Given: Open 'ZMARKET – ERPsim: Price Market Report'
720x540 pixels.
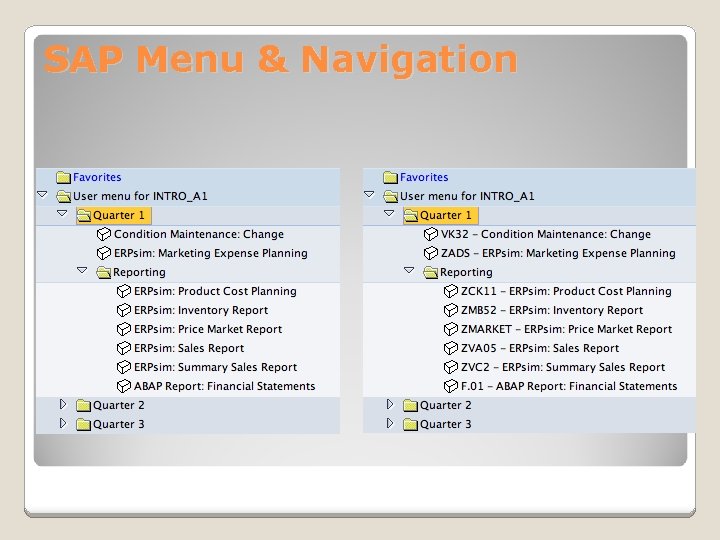Looking at the screenshot, I should [x=567, y=329].
